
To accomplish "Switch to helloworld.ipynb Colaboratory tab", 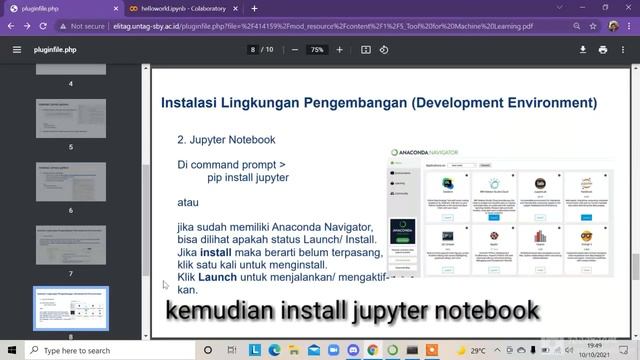I will pos(183,9).
